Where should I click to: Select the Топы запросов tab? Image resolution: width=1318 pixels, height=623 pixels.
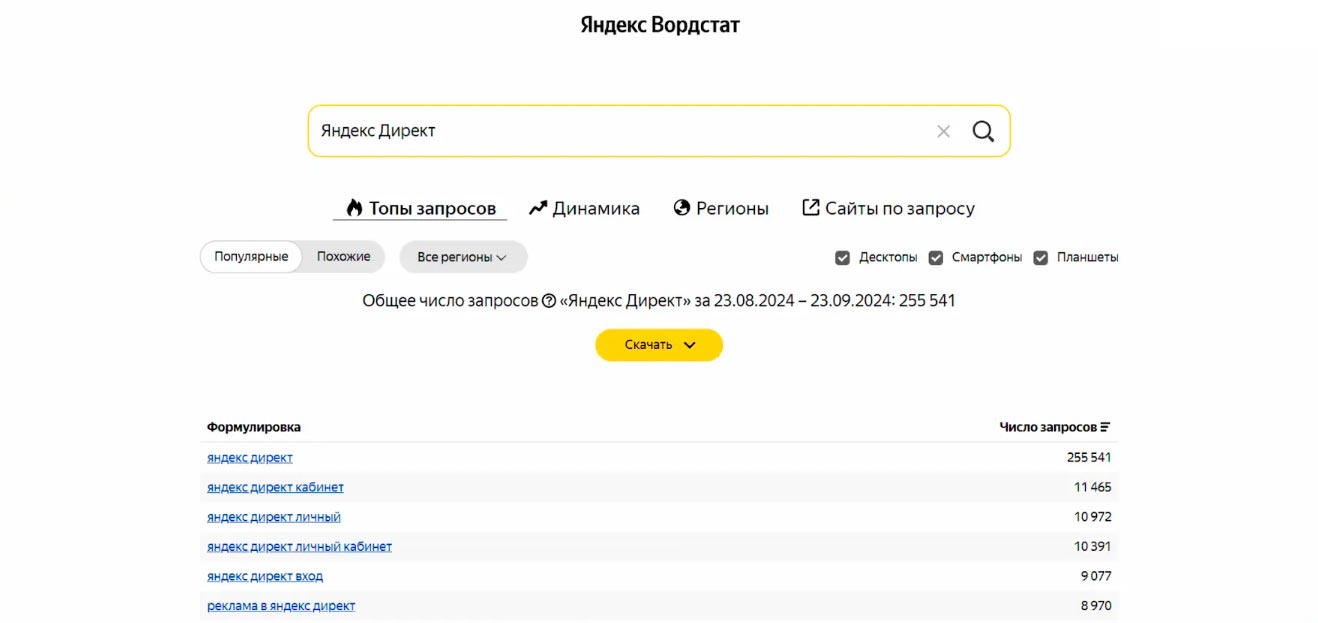tap(420, 208)
